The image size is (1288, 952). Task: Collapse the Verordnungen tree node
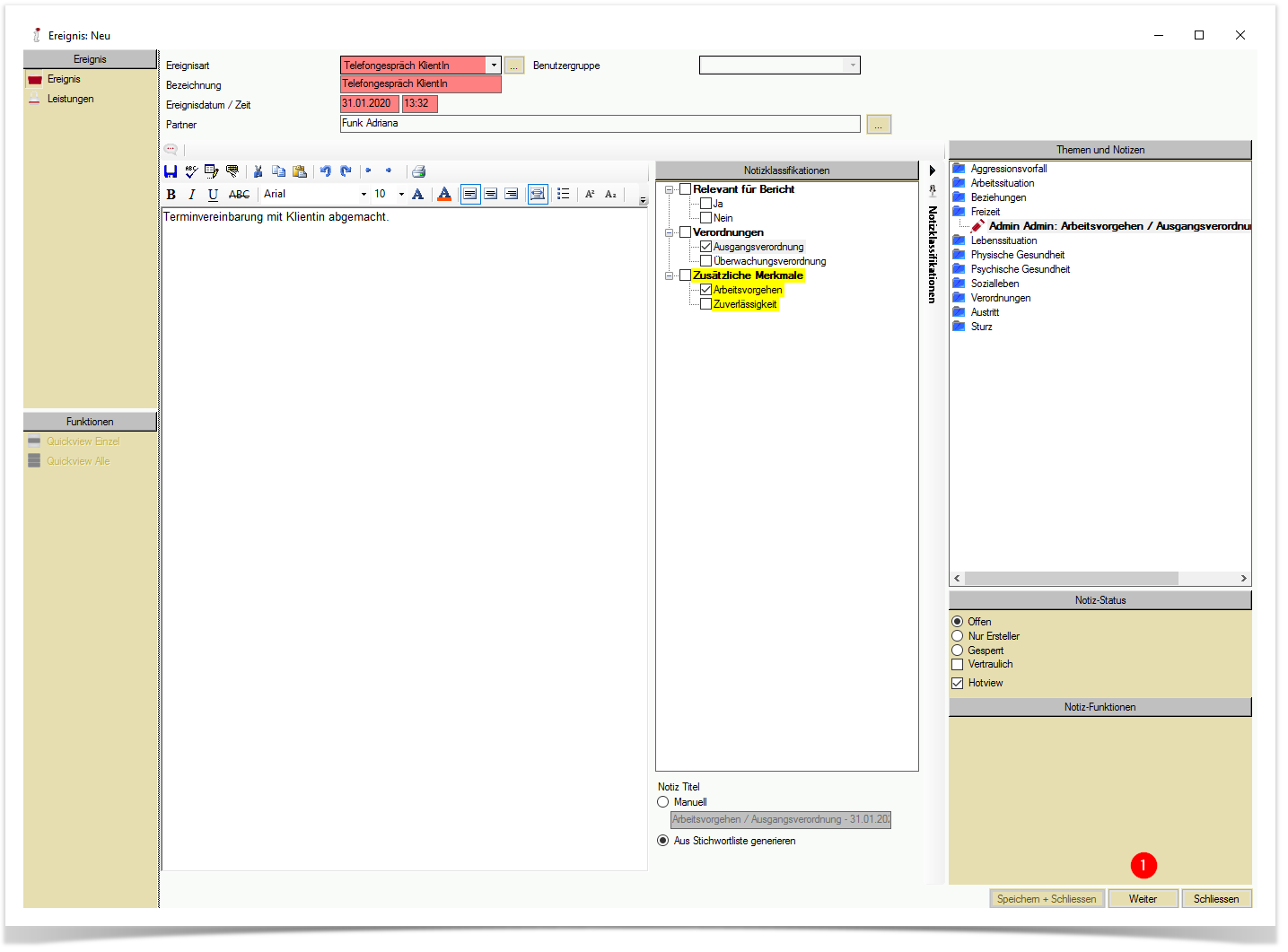point(669,232)
